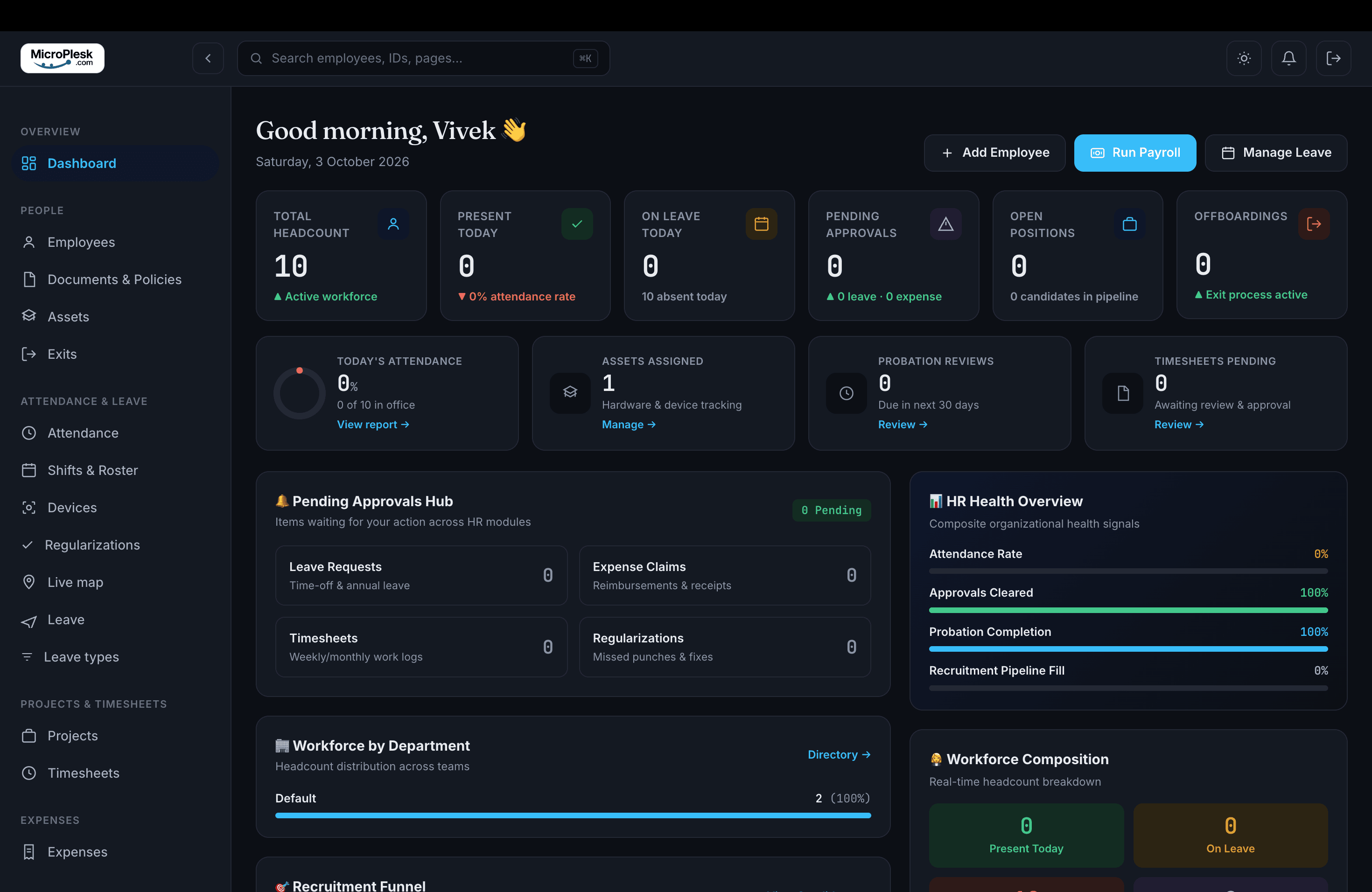This screenshot has height=892, width=1372.
Task: Collapse the sidebar with the chevron button
Action: coord(208,58)
